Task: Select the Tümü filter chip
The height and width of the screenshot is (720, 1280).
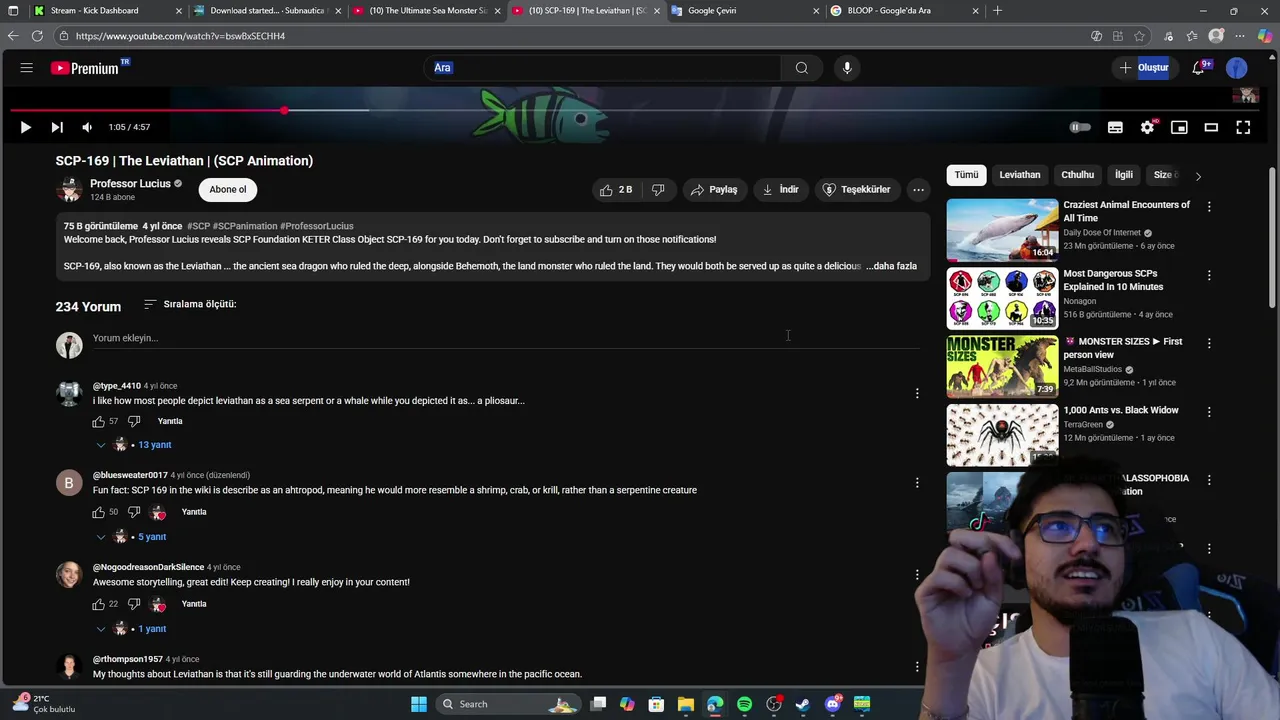Action: tap(966, 175)
